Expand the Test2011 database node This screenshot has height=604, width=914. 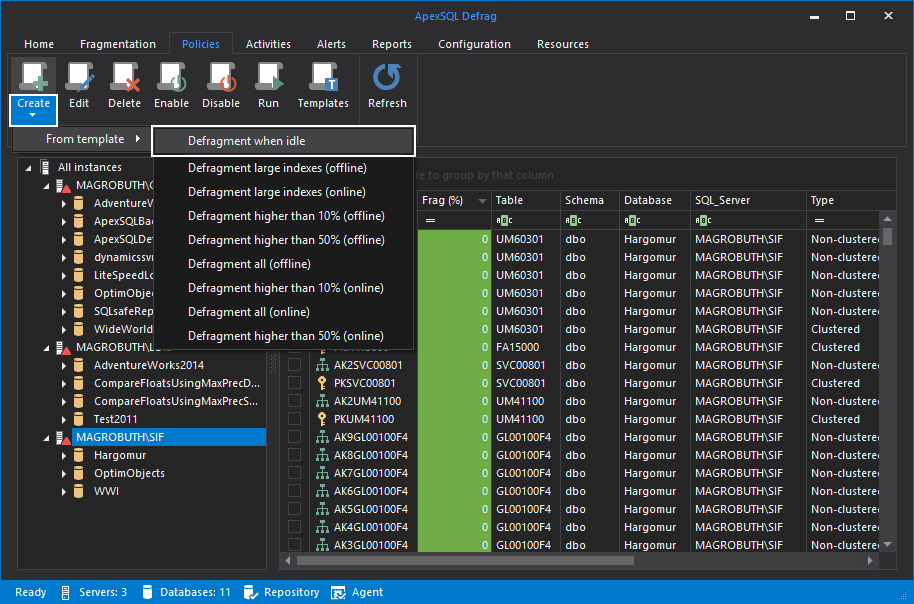[x=64, y=419]
